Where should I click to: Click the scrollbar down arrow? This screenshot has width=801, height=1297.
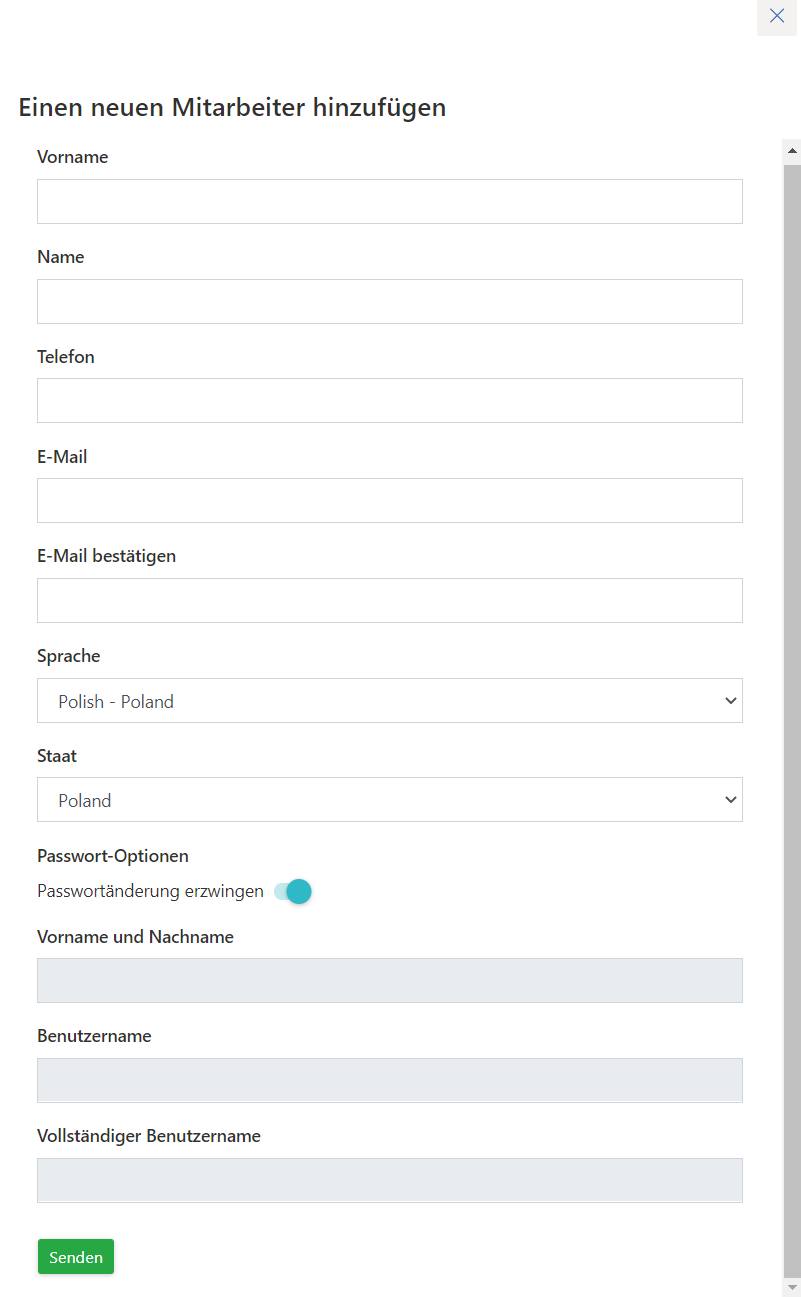click(x=792, y=1287)
